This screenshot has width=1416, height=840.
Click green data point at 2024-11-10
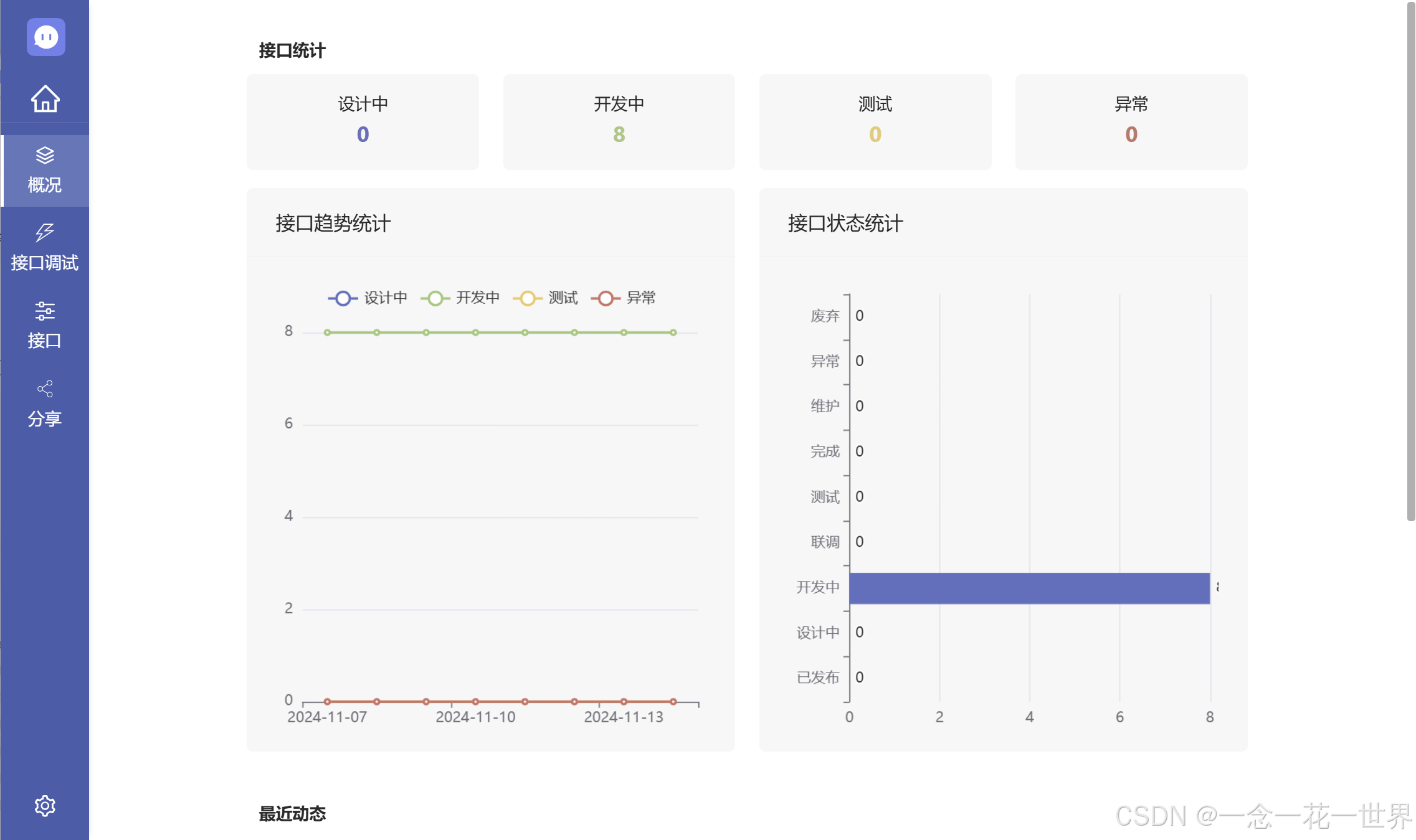[475, 333]
